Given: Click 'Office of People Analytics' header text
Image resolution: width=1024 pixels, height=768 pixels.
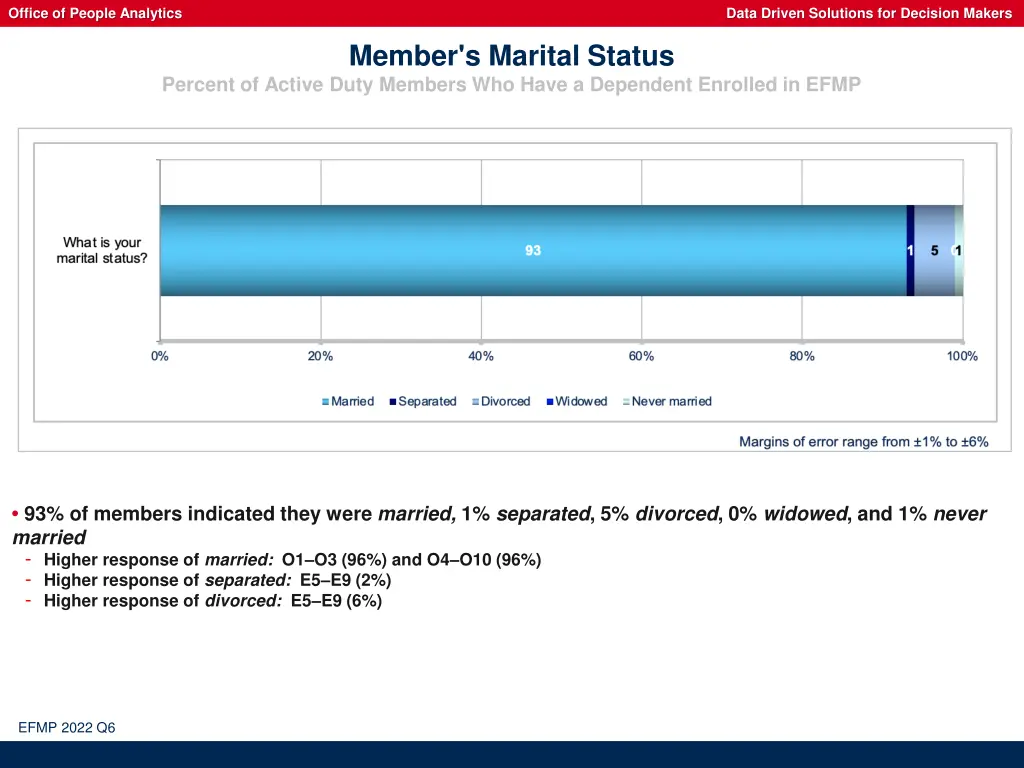Looking at the screenshot, I should pos(95,13).
